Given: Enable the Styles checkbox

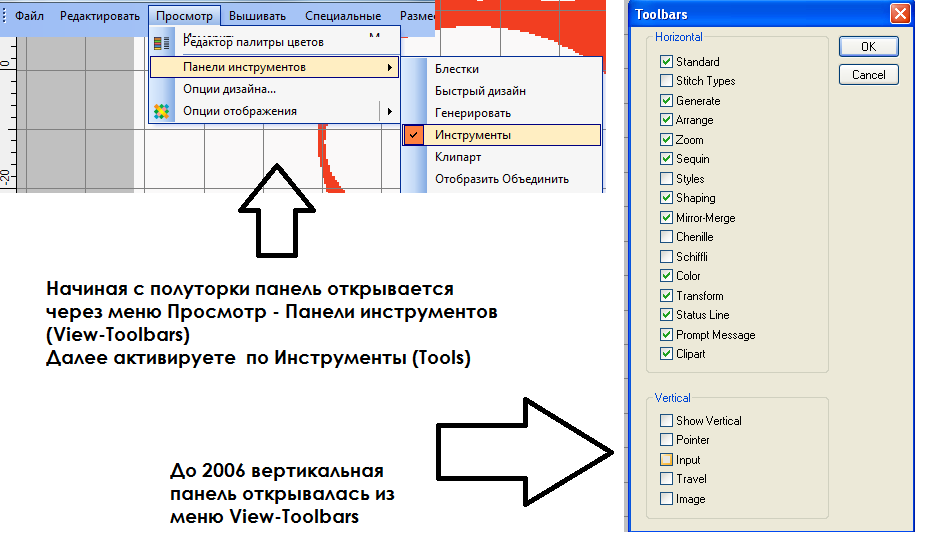Looking at the screenshot, I should [x=666, y=179].
